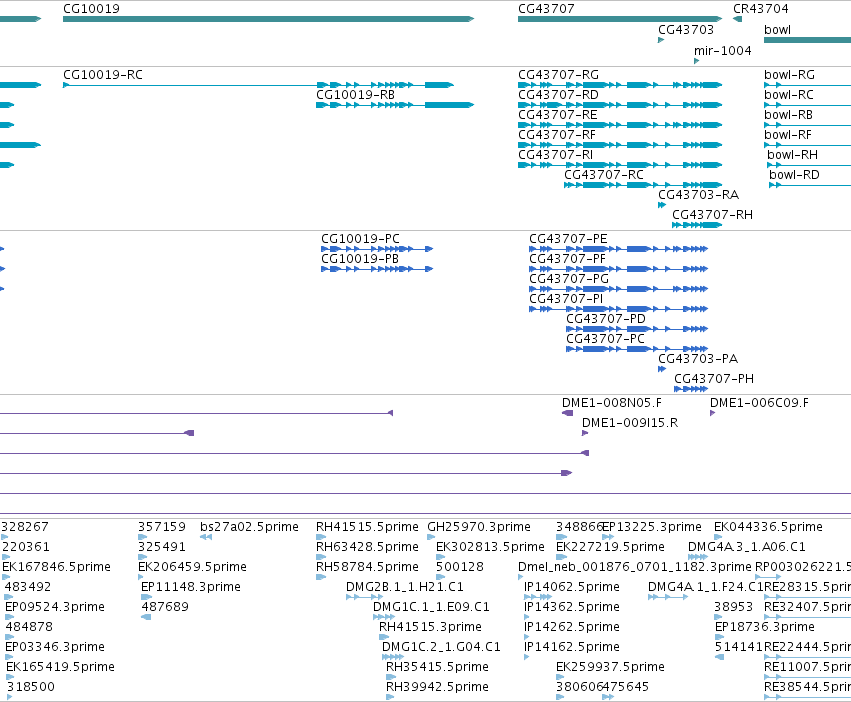Select protein CG43707-PI
851x702 pixels.
pyautogui.click(x=619, y=309)
